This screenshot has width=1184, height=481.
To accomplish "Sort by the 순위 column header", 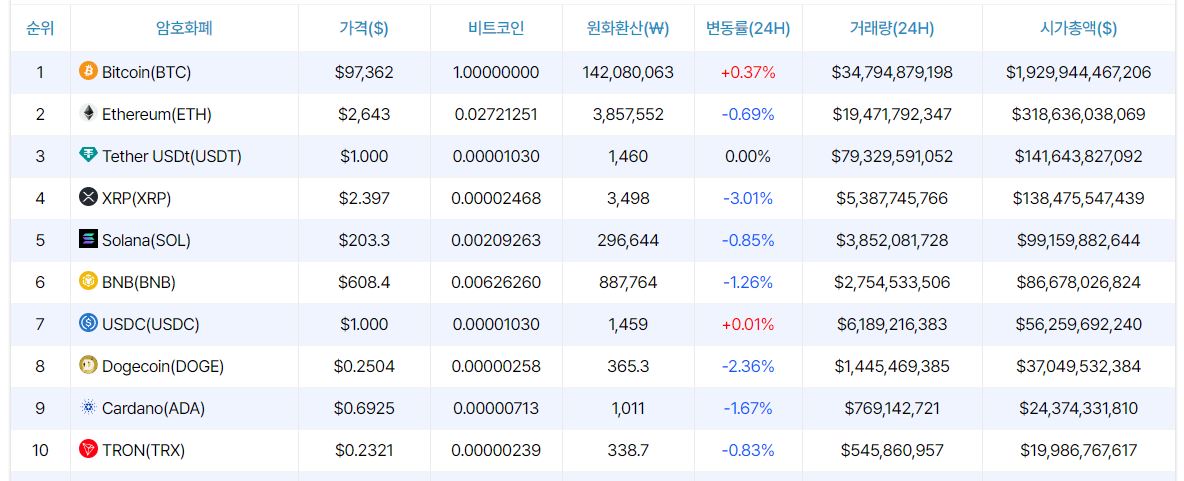I will pyautogui.click(x=40, y=29).
